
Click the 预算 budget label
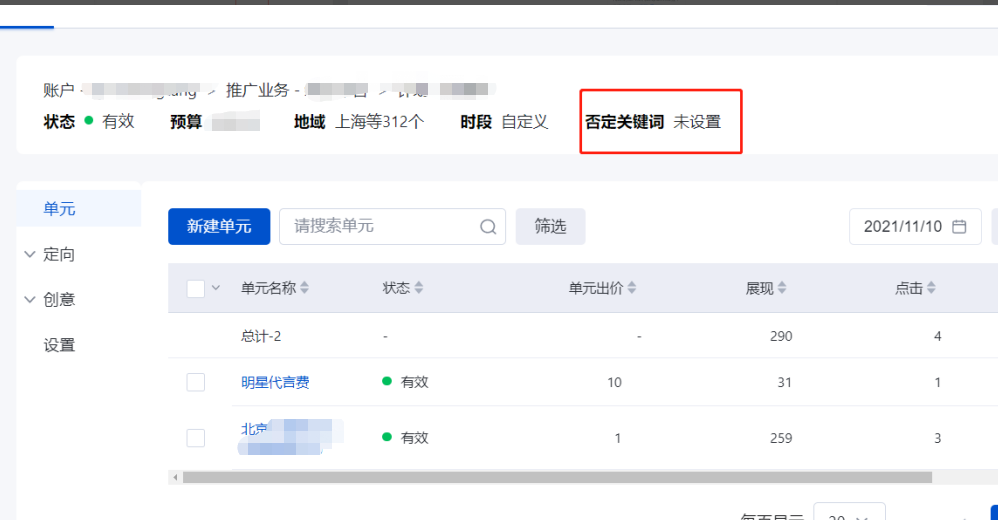(x=186, y=122)
